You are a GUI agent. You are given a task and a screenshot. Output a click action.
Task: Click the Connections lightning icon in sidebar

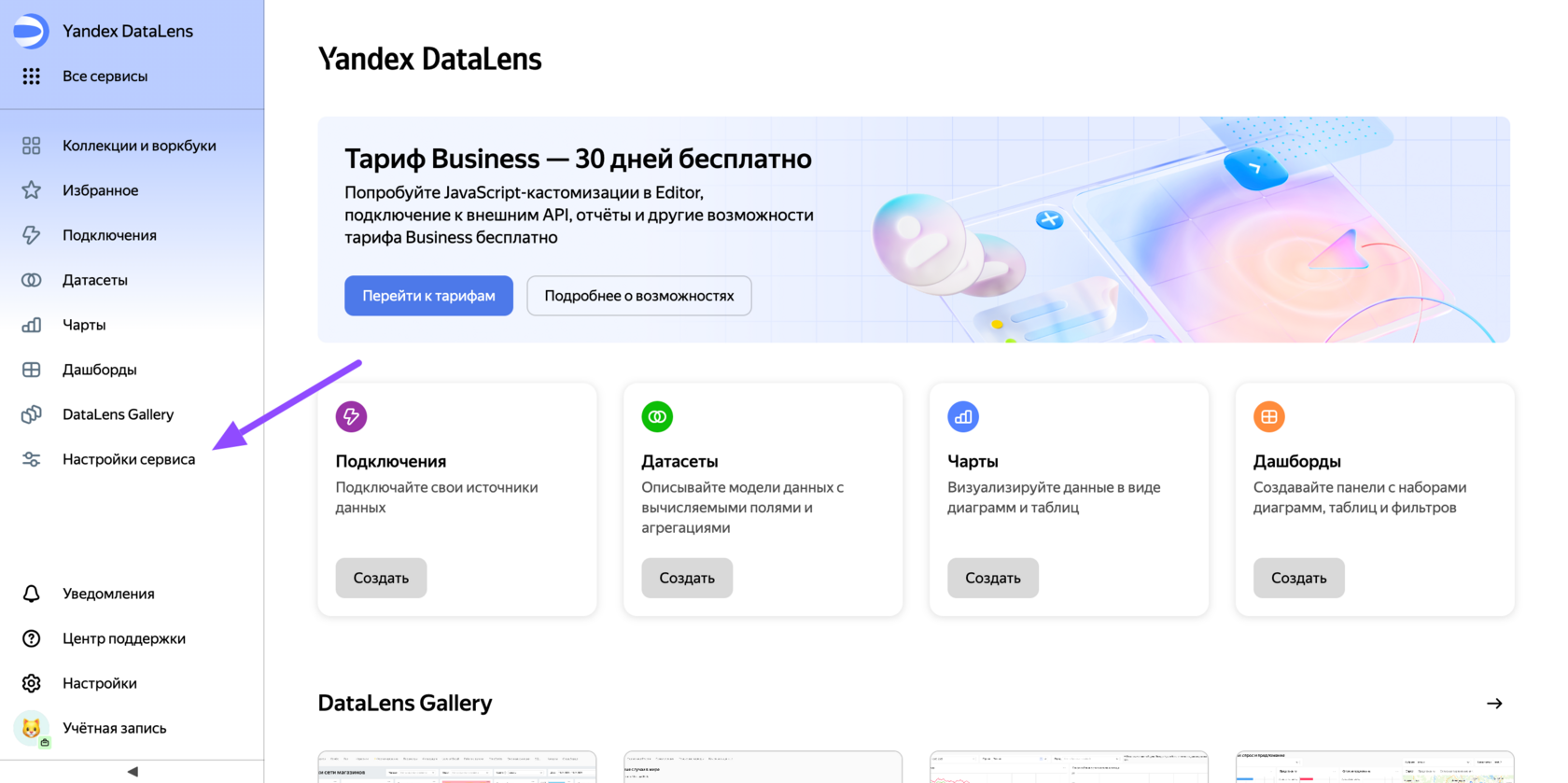click(31, 235)
